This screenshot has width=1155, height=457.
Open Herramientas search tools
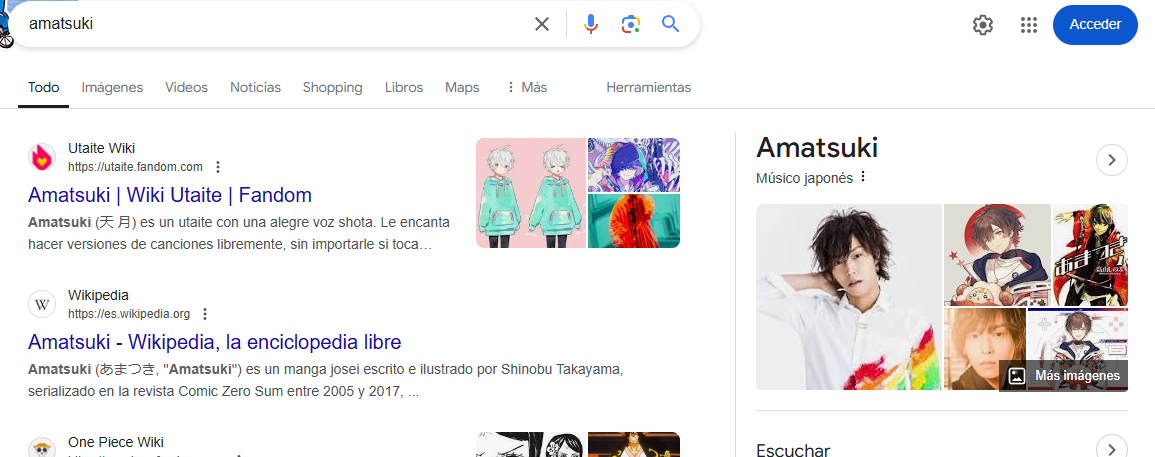[x=648, y=88]
